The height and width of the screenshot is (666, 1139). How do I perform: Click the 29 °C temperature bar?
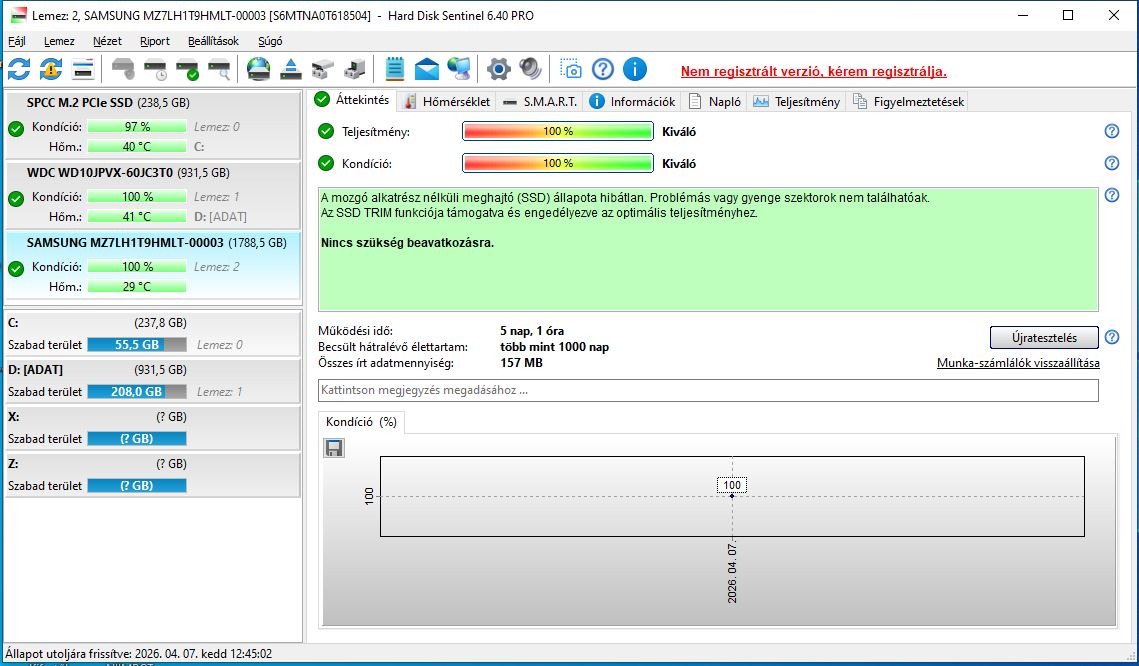[137, 287]
